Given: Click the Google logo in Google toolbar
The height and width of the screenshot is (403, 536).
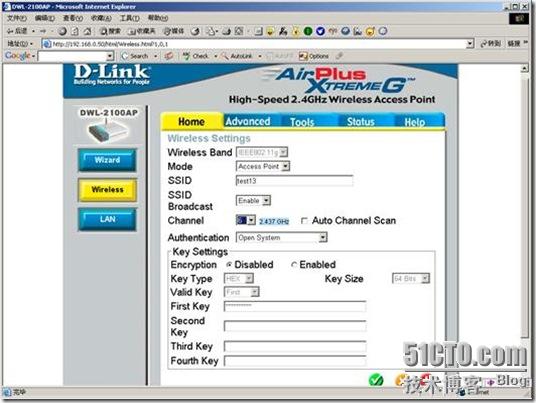Looking at the screenshot, I should [x=17, y=56].
